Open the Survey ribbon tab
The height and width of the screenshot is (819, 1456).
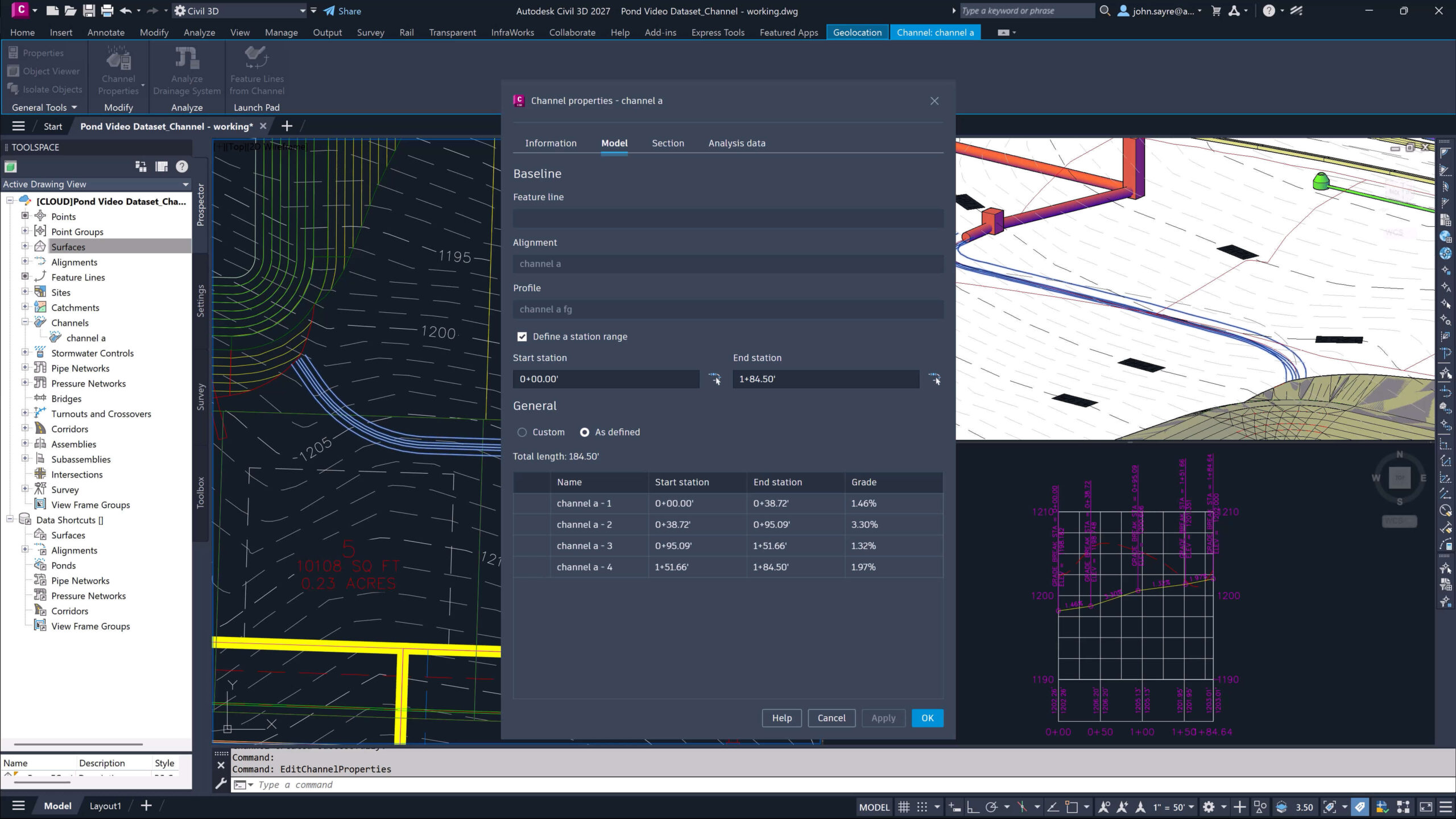[370, 32]
